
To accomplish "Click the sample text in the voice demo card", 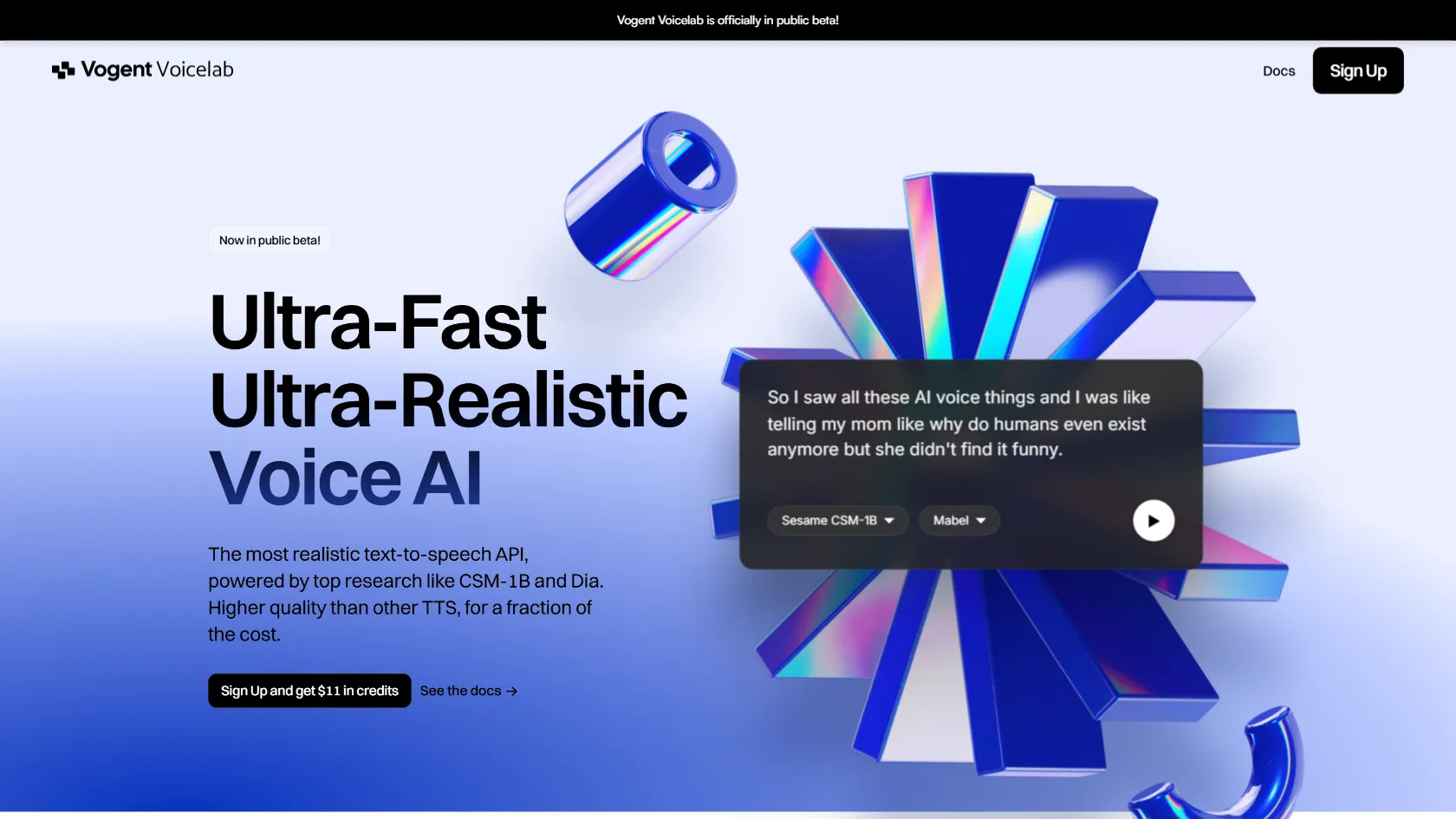I will tap(959, 423).
